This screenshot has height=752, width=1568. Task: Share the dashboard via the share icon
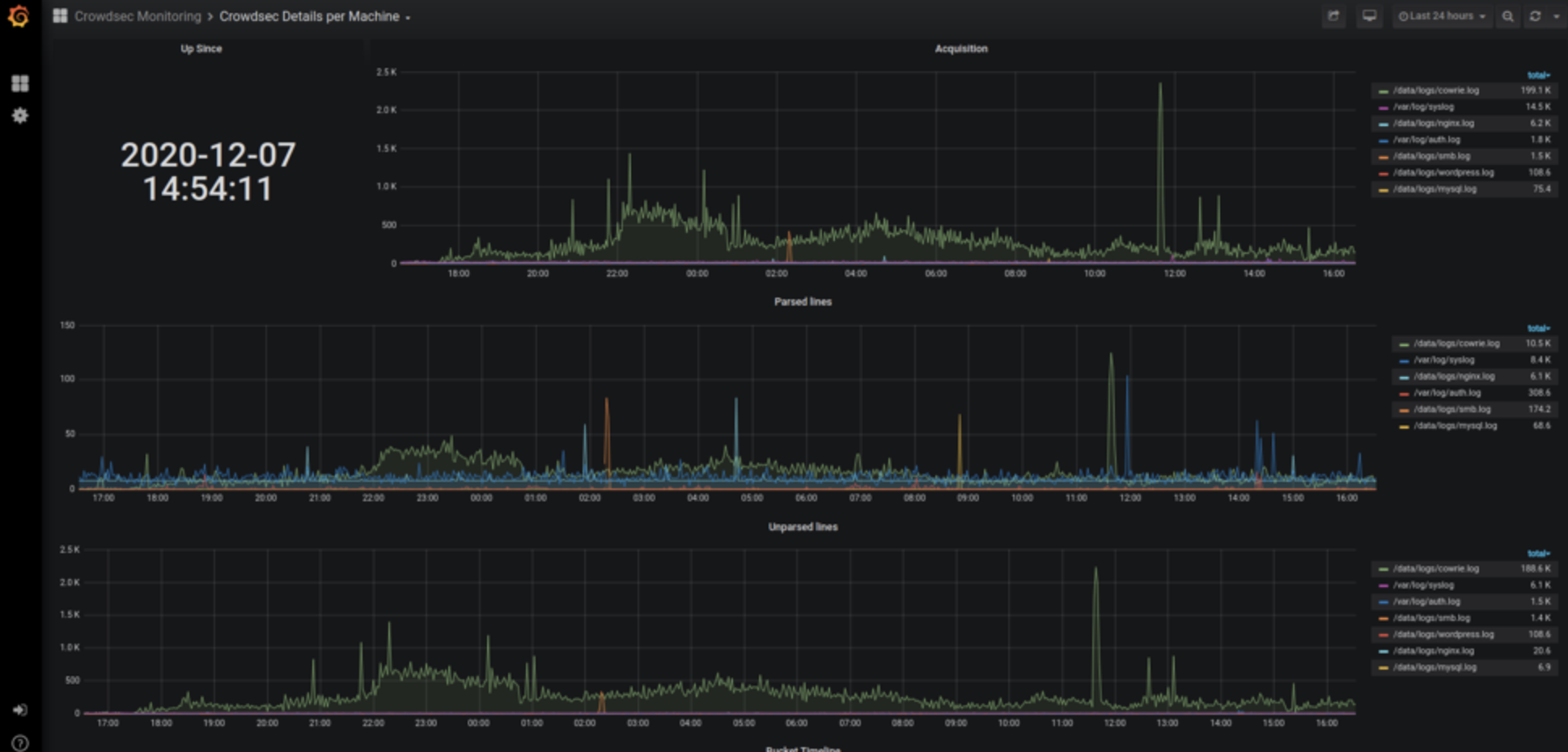(x=1333, y=16)
